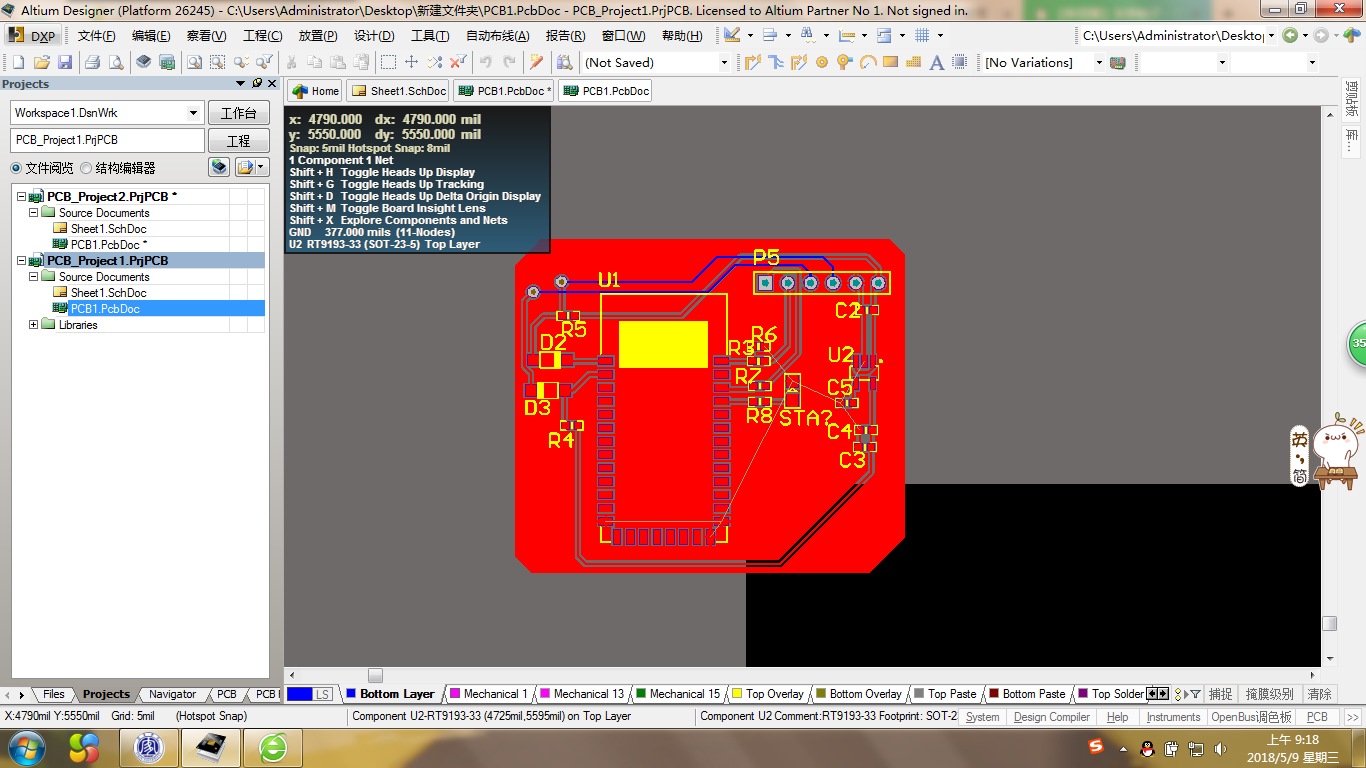Expand the Libraries folder node
This screenshot has height=768, width=1366.
point(34,325)
